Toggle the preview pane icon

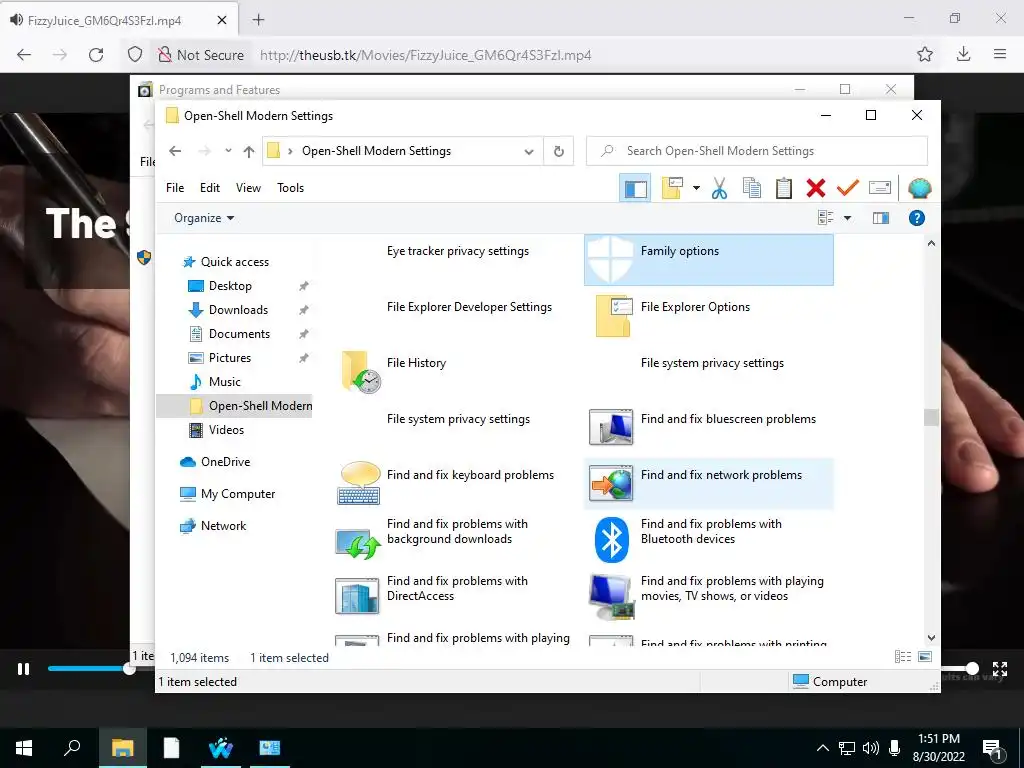pyautogui.click(x=881, y=218)
